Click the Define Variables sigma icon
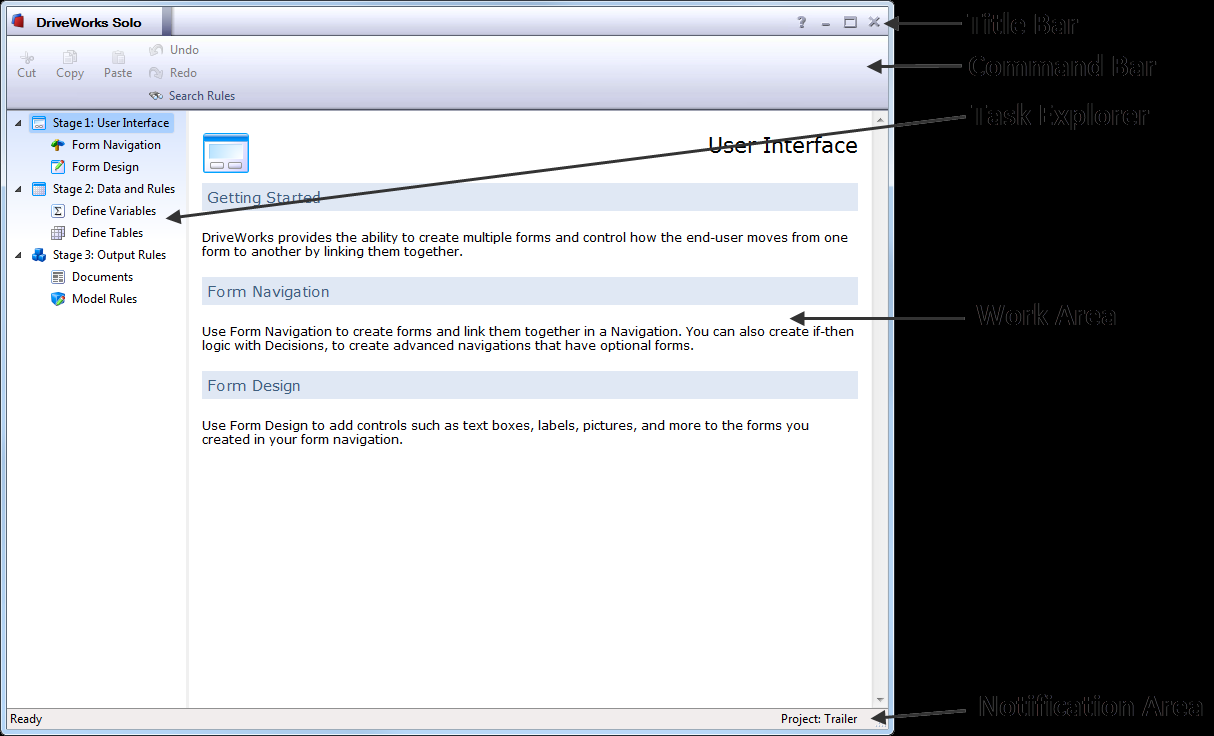 pyautogui.click(x=58, y=211)
